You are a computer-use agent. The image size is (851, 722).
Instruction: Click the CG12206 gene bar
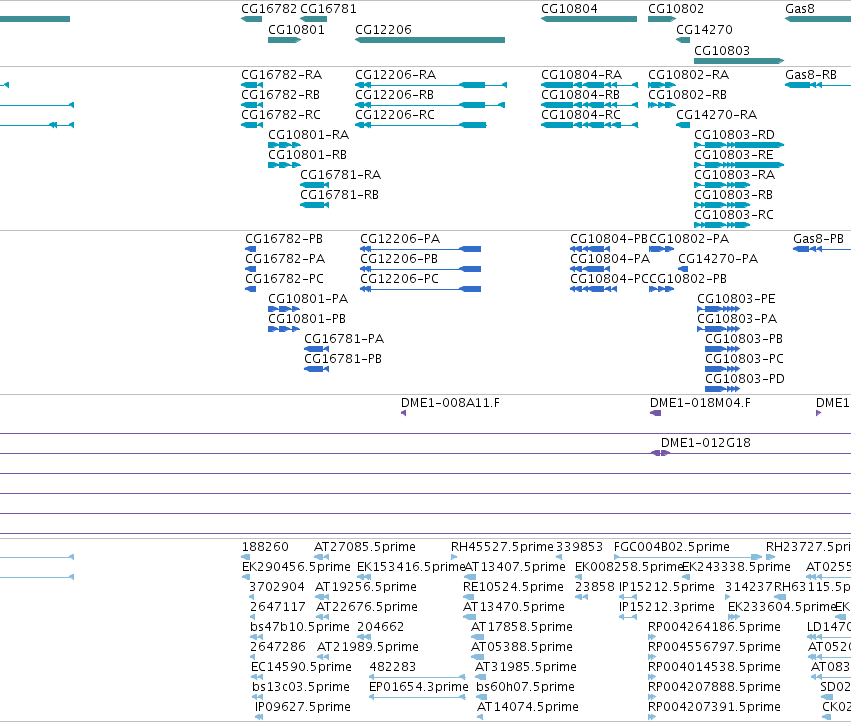click(x=430, y=40)
